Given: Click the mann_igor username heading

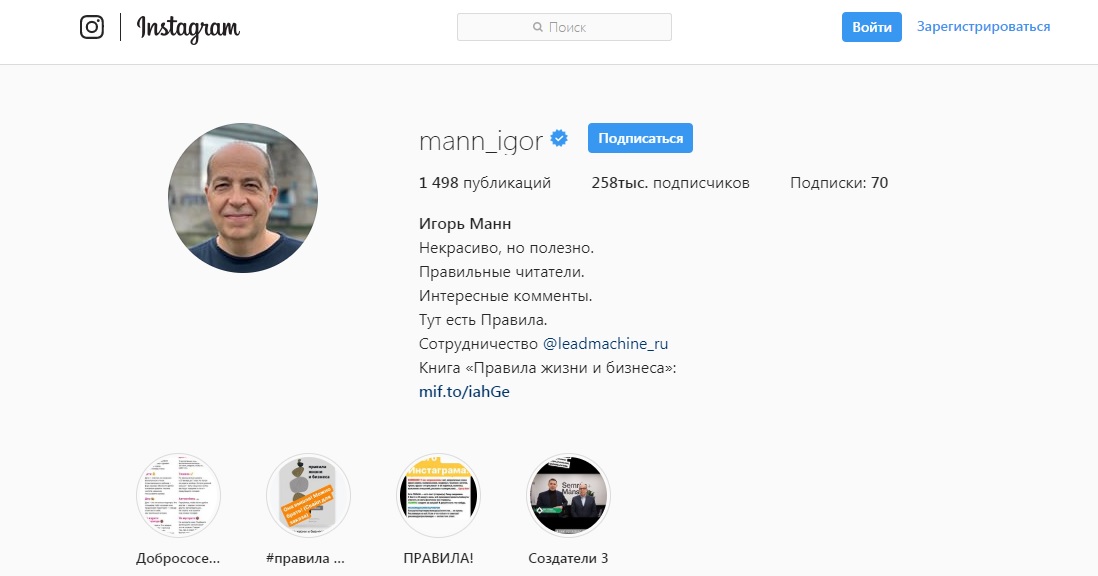Looking at the screenshot, I should pos(480,141).
